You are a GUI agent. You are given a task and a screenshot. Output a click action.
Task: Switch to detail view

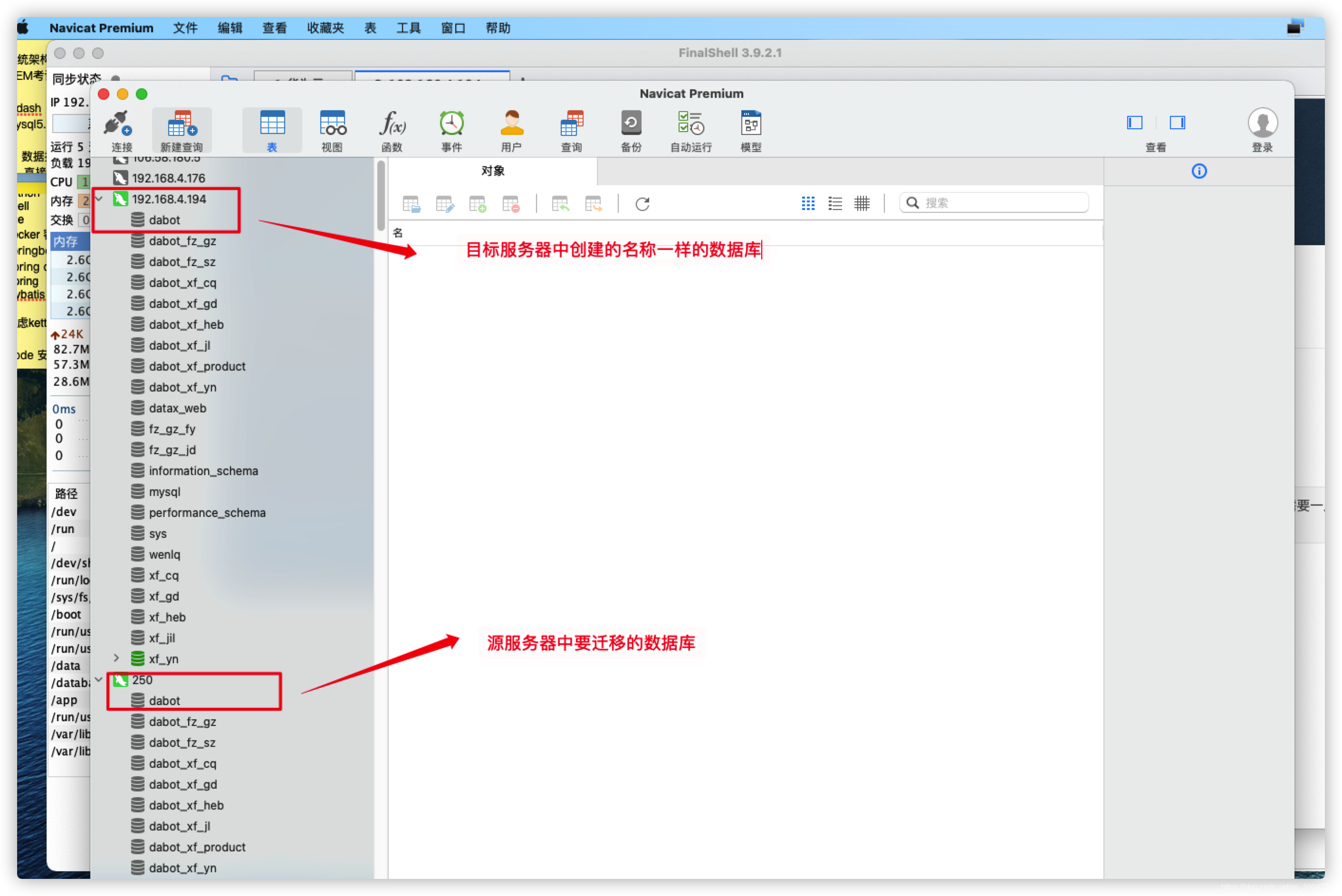point(862,203)
